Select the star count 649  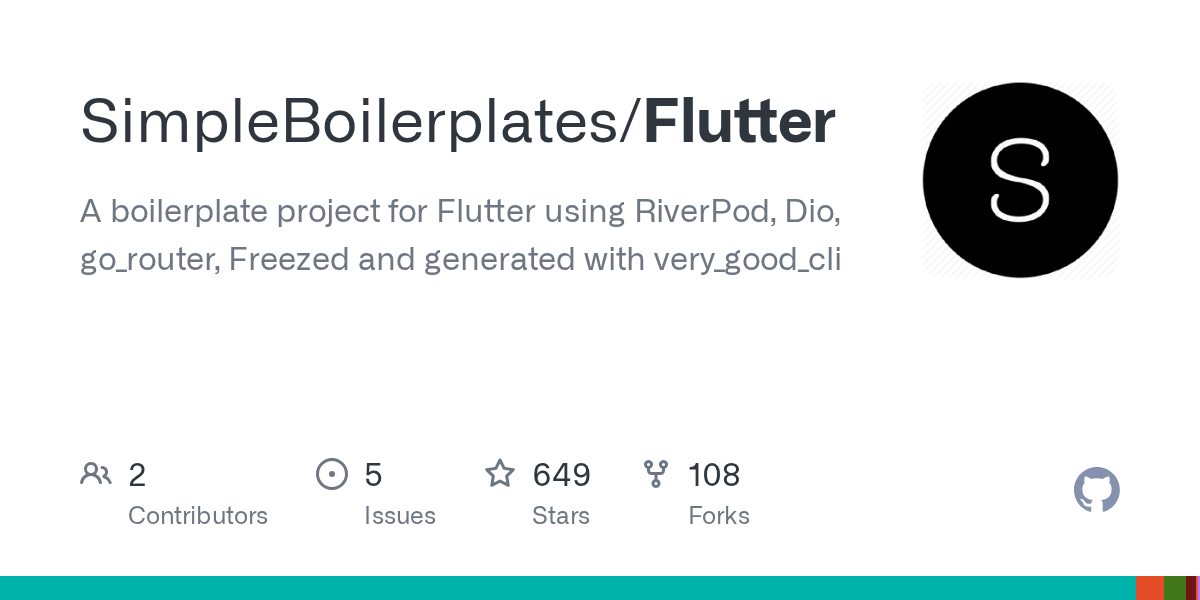[561, 475]
